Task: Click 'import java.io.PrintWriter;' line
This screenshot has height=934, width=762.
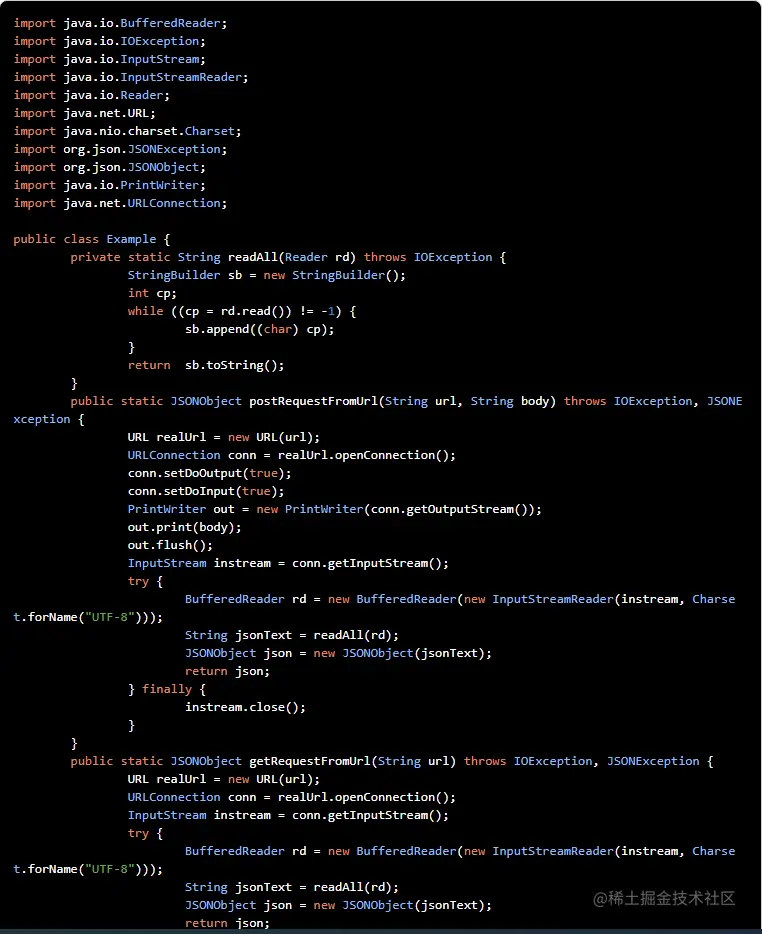Action: [110, 185]
